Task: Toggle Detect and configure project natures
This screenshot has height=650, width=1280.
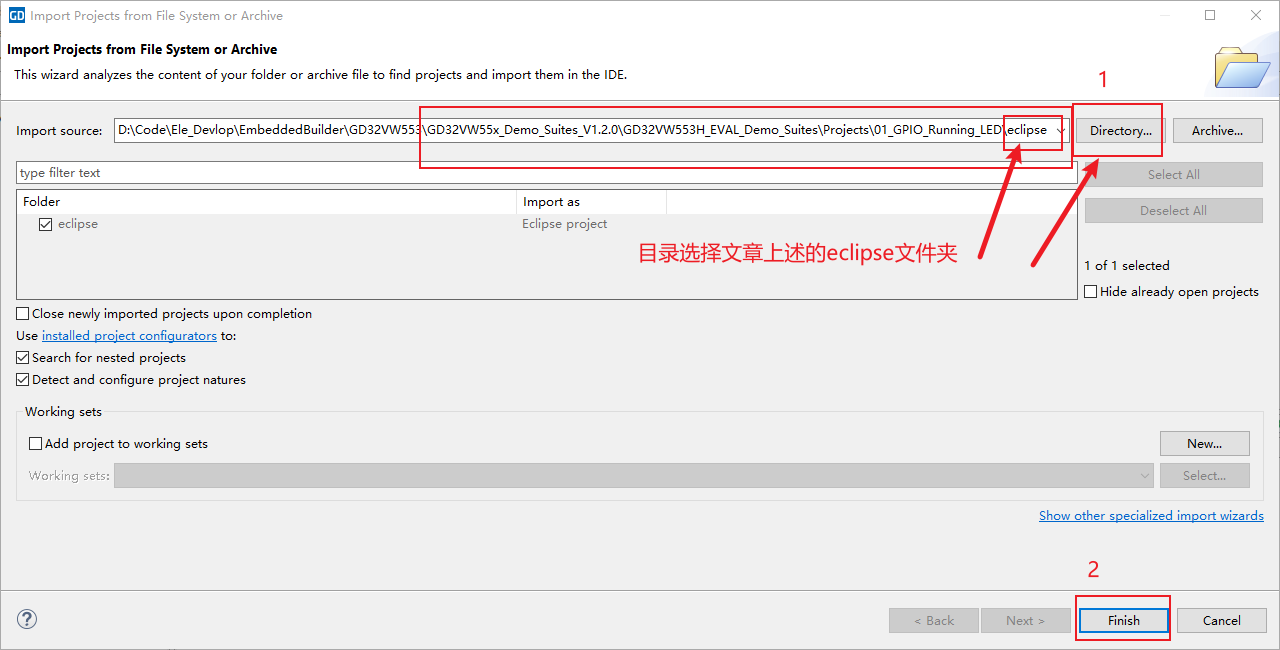Action: point(24,380)
